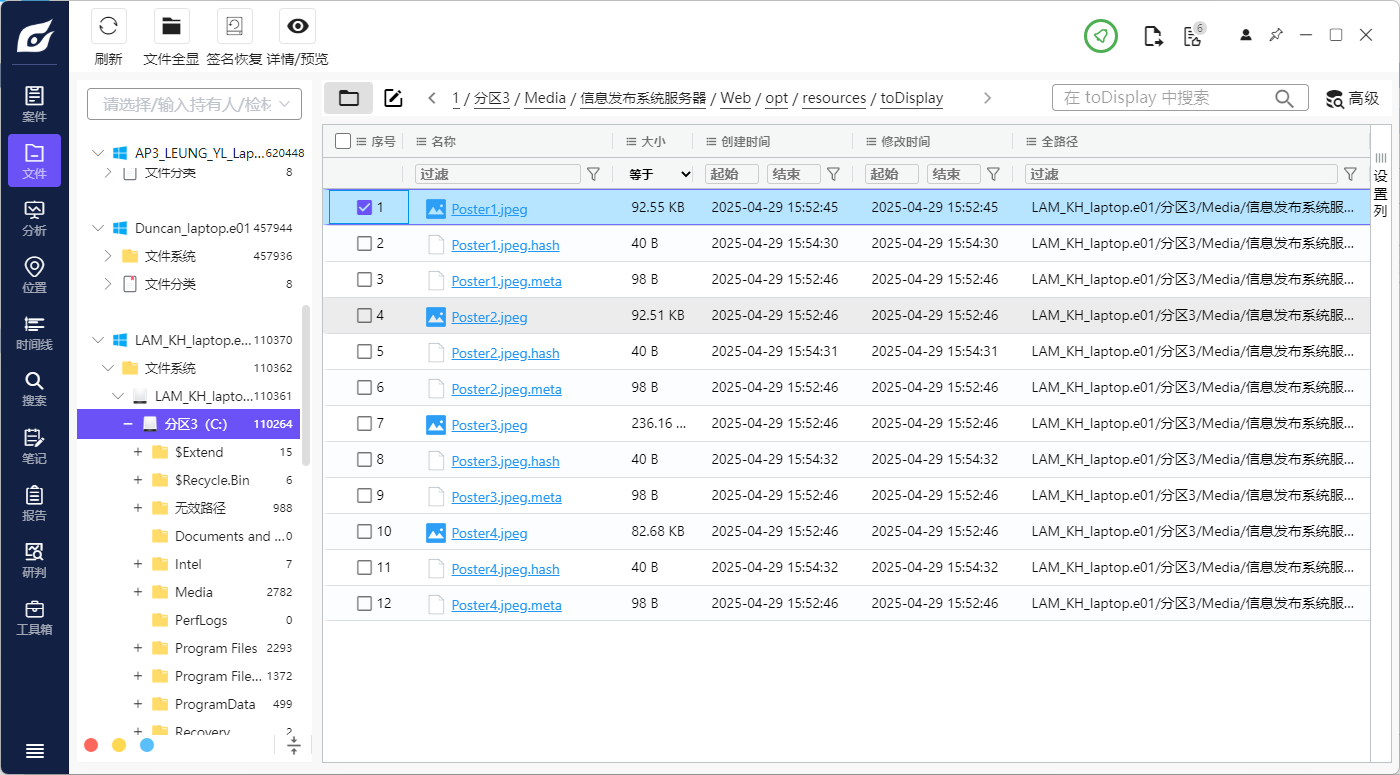Click the user account icon
The width and height of the screenshot is (1400, 775).
(x=1246, y=35)
